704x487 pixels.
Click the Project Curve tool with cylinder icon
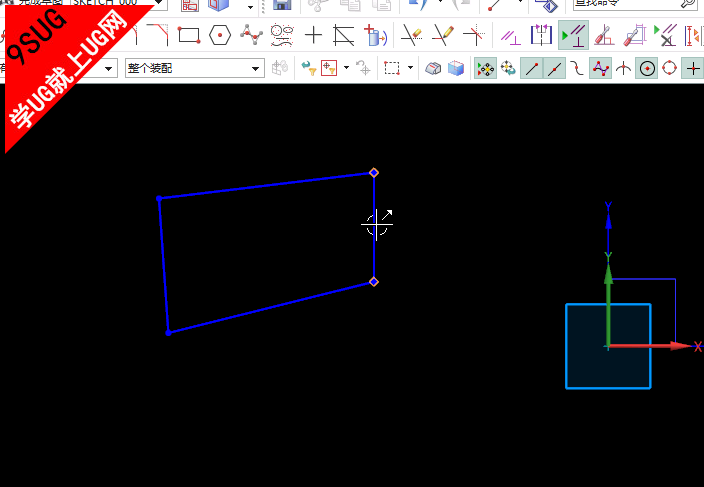(375, 35)
